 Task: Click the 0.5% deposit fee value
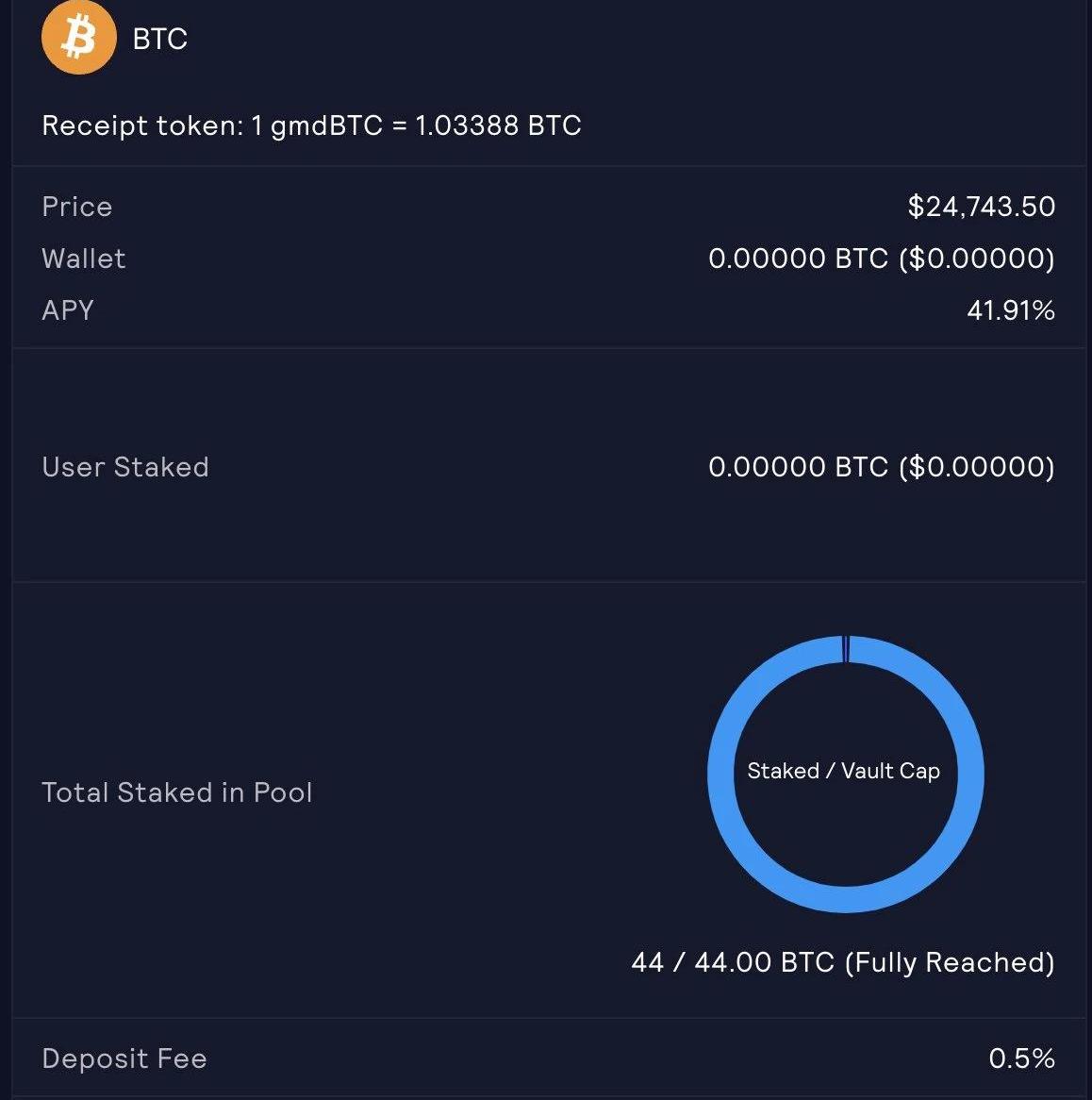click(1021, 1058)
